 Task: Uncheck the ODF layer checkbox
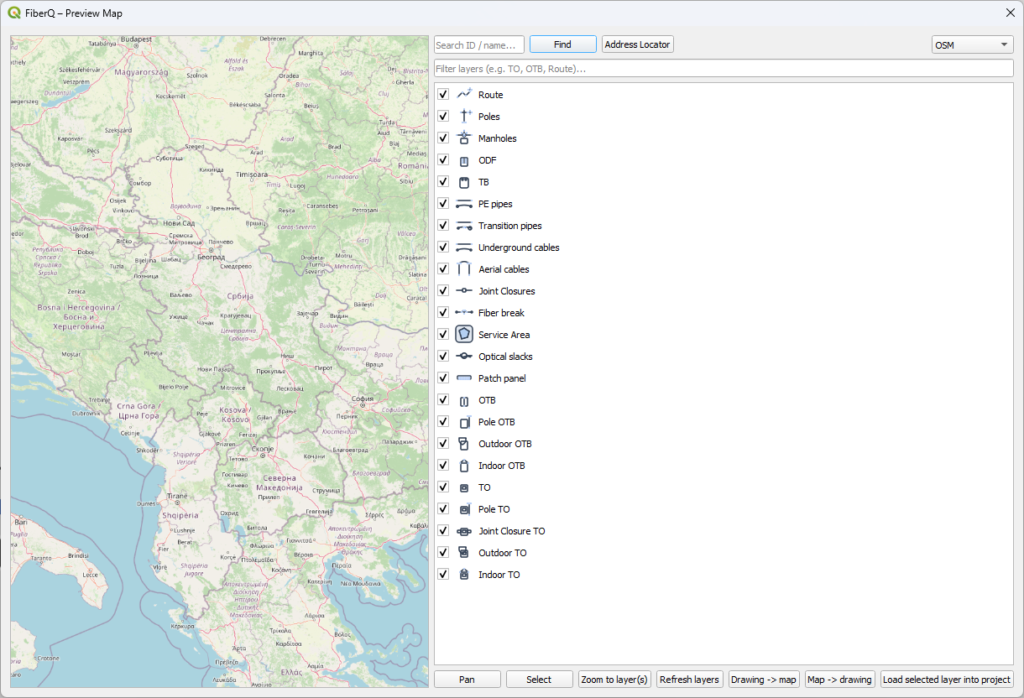(x=443, y=160)
